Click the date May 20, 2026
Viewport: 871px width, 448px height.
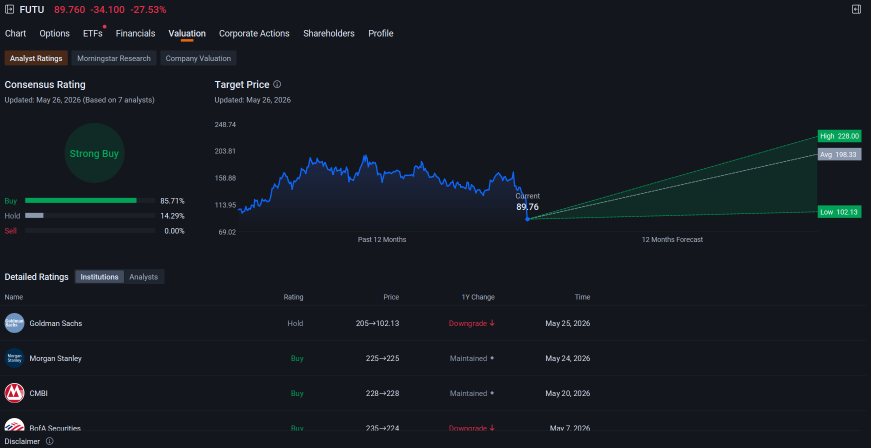pyautogui.click(x=568, y=393)
